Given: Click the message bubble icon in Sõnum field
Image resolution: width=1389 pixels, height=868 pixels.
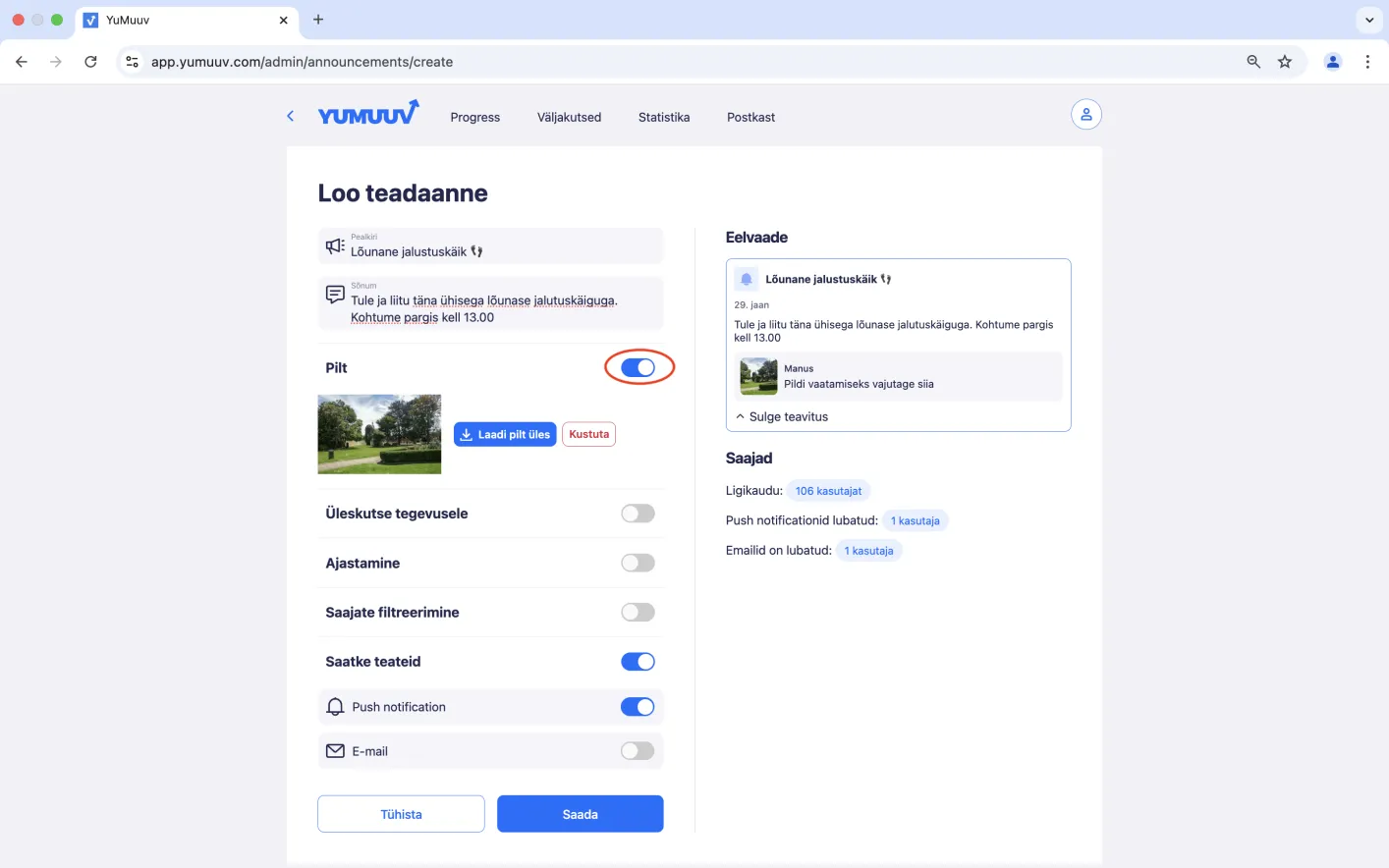Looking at the screenshot, I should click(335, 295).
